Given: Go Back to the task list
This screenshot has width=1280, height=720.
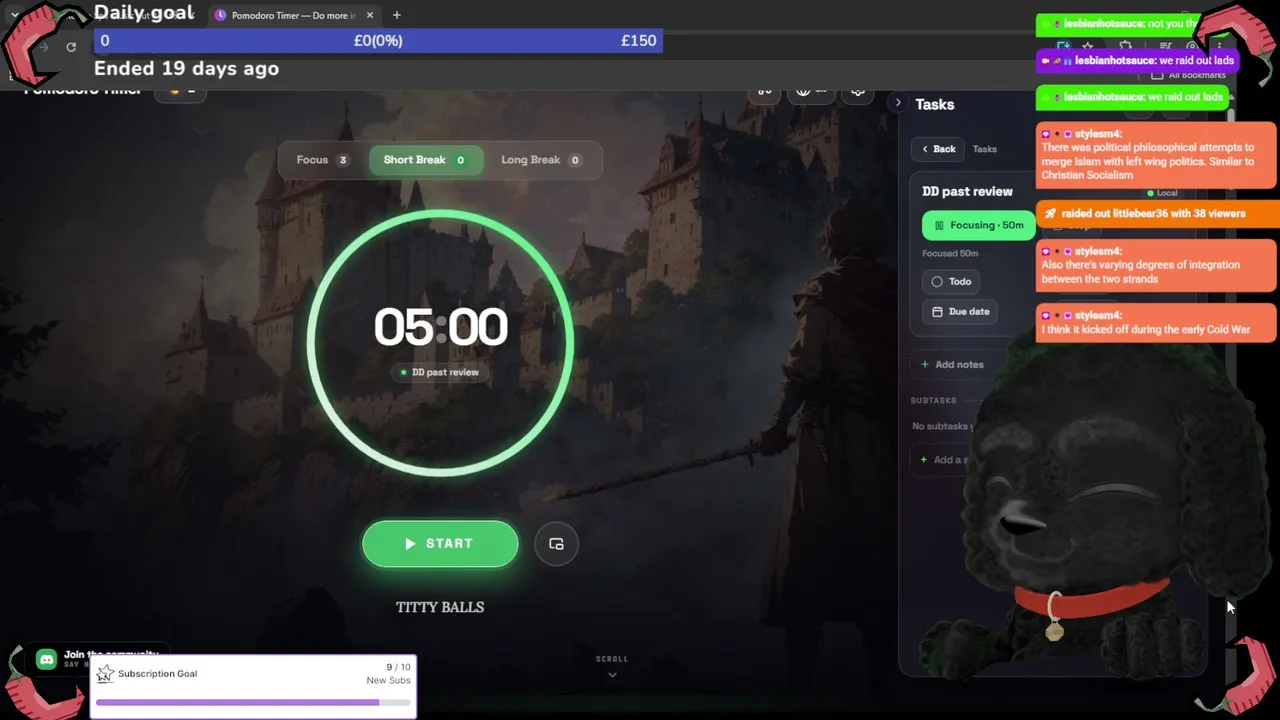Looking at the screenshot, I should click(x=938, y=149).
